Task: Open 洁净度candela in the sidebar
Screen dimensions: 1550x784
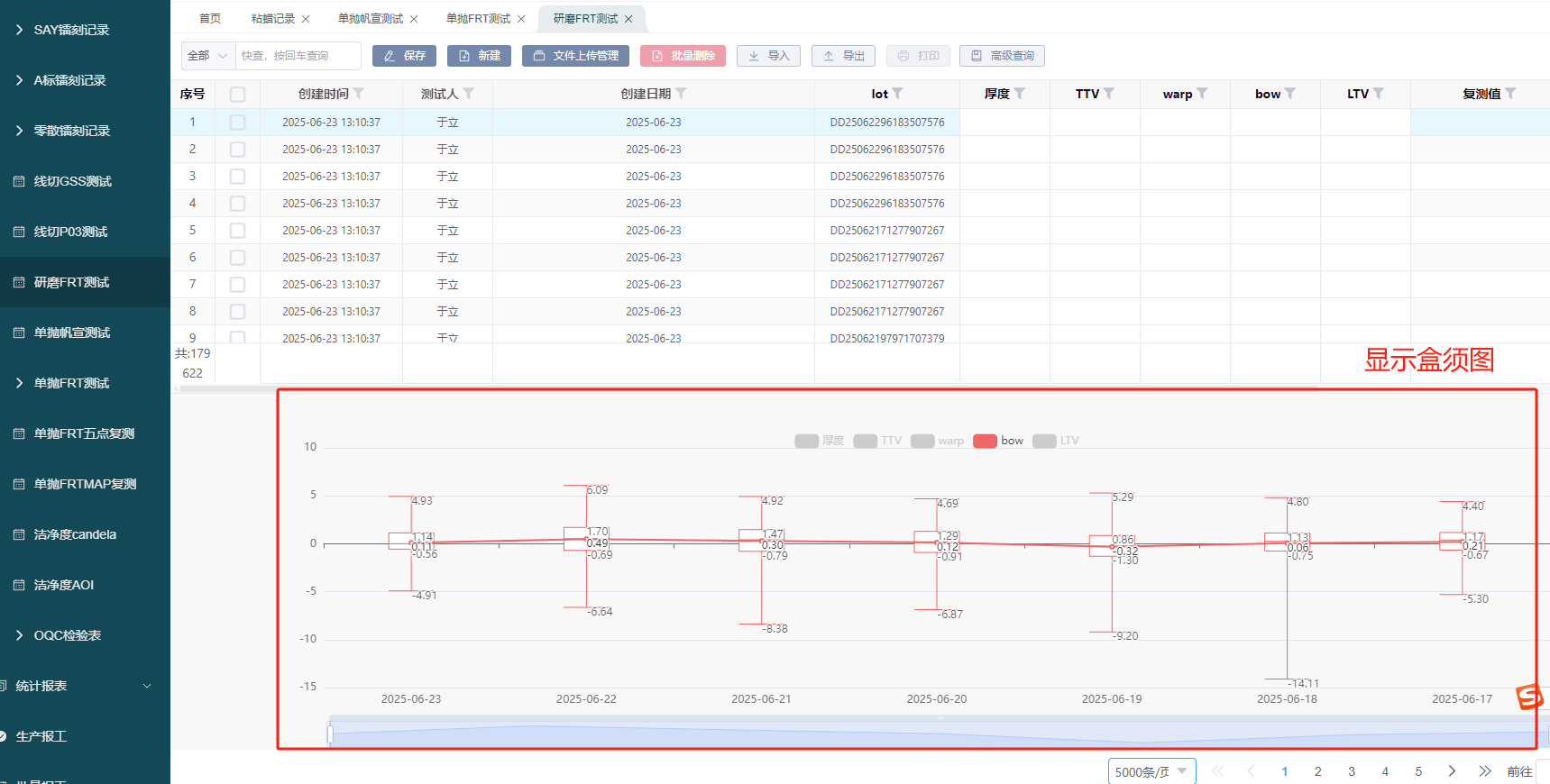Action: [75, 534]
